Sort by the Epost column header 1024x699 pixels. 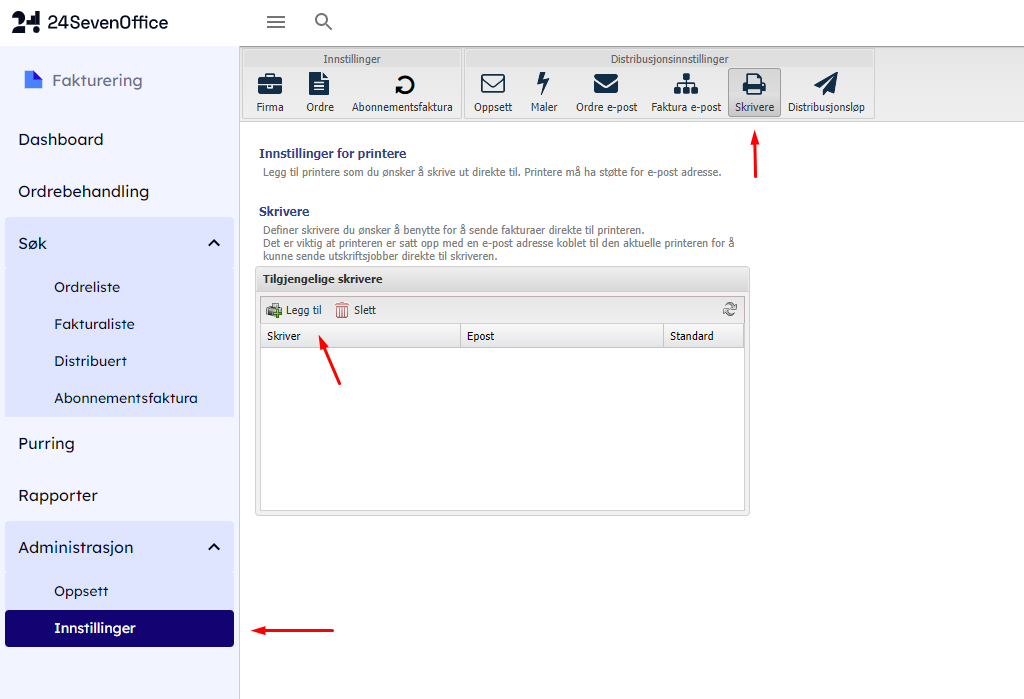561,336
